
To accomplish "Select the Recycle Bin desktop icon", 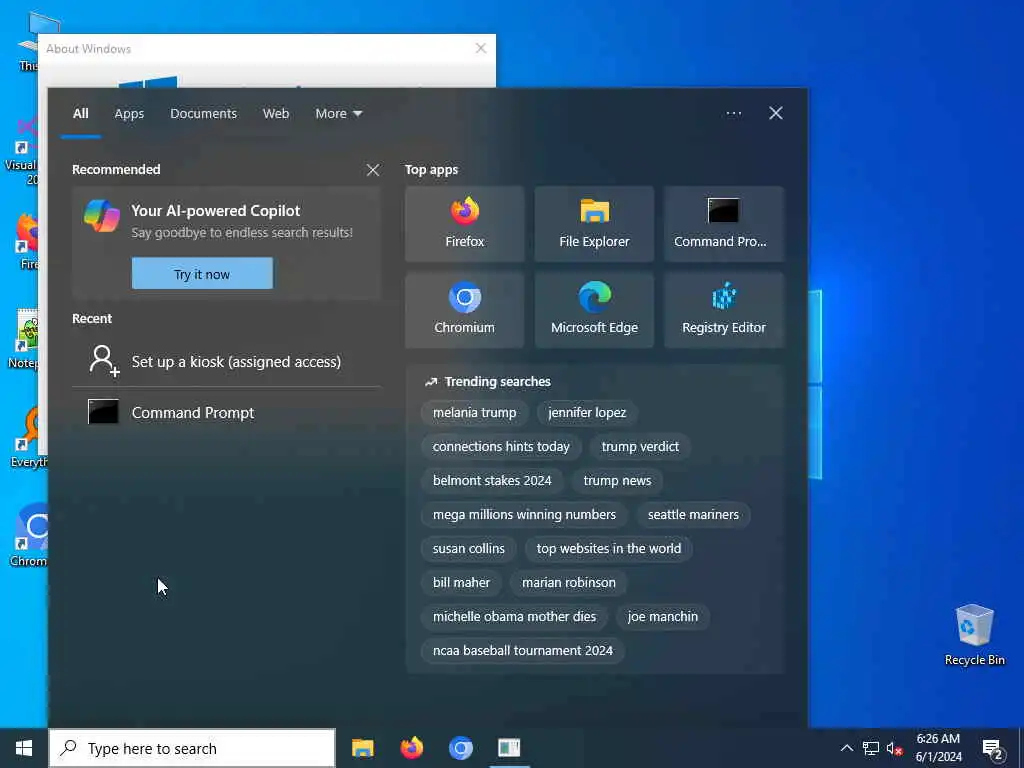I will tap(974, 635).
